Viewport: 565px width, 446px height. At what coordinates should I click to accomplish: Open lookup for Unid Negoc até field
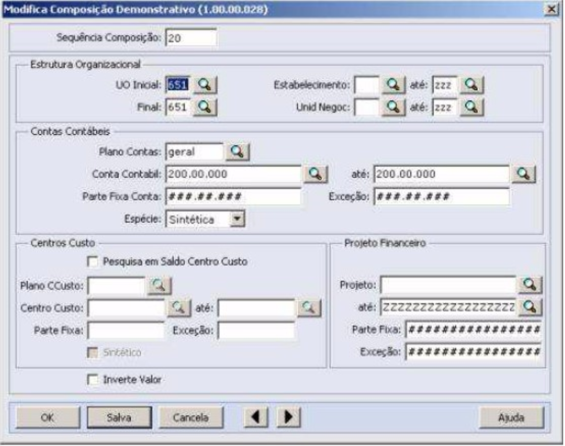472,107
